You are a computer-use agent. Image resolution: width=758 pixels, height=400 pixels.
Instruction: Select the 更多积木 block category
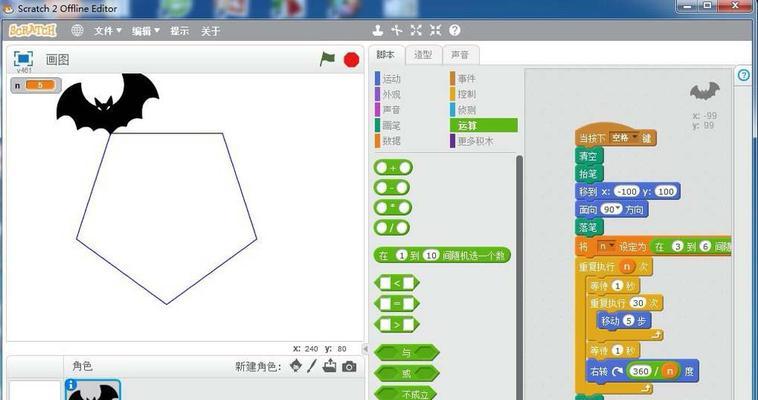pyautogui.click(x=475, y=141)
